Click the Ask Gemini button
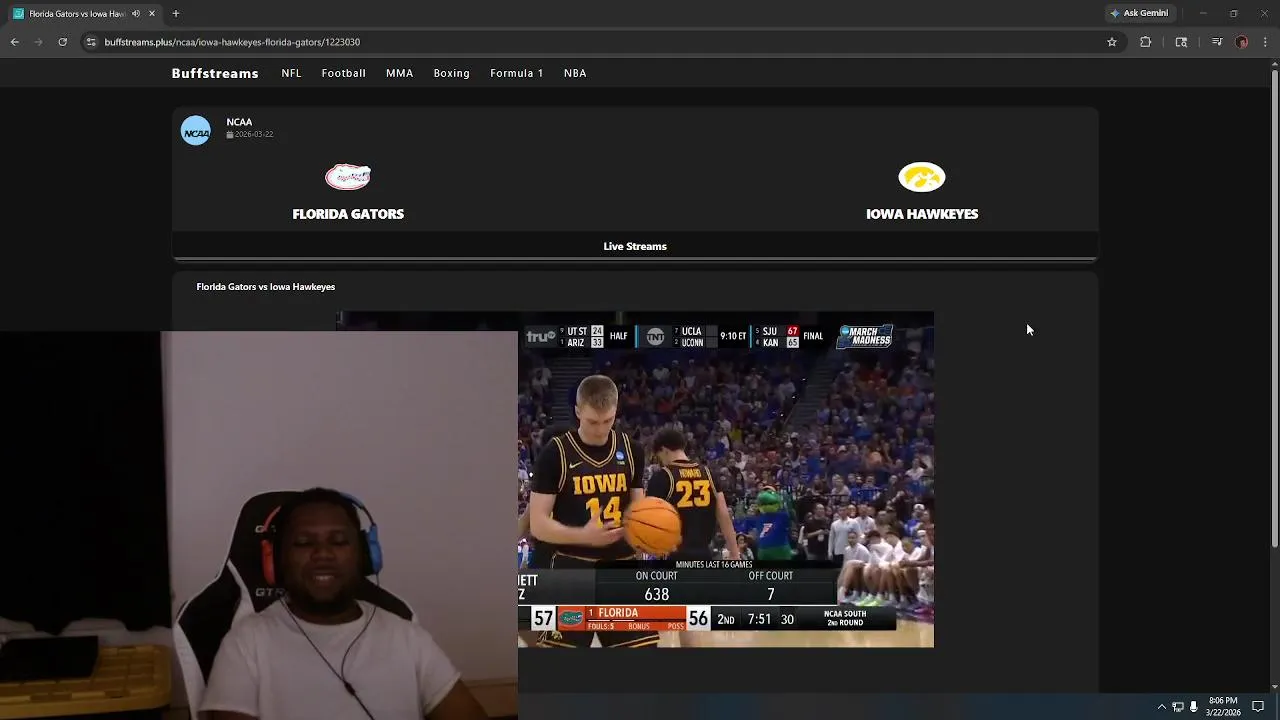This screenshot has width=1280, height=720. pyautogui.click(x=1139, y=13)
